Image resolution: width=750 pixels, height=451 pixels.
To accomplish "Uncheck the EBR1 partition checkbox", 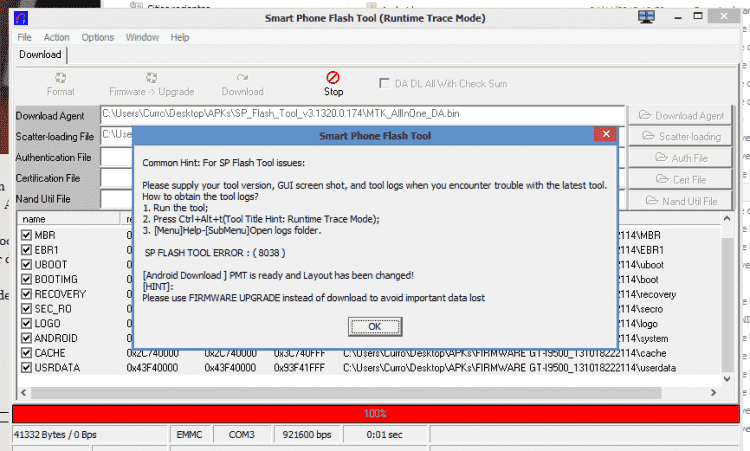I will [x=26, y=250].
